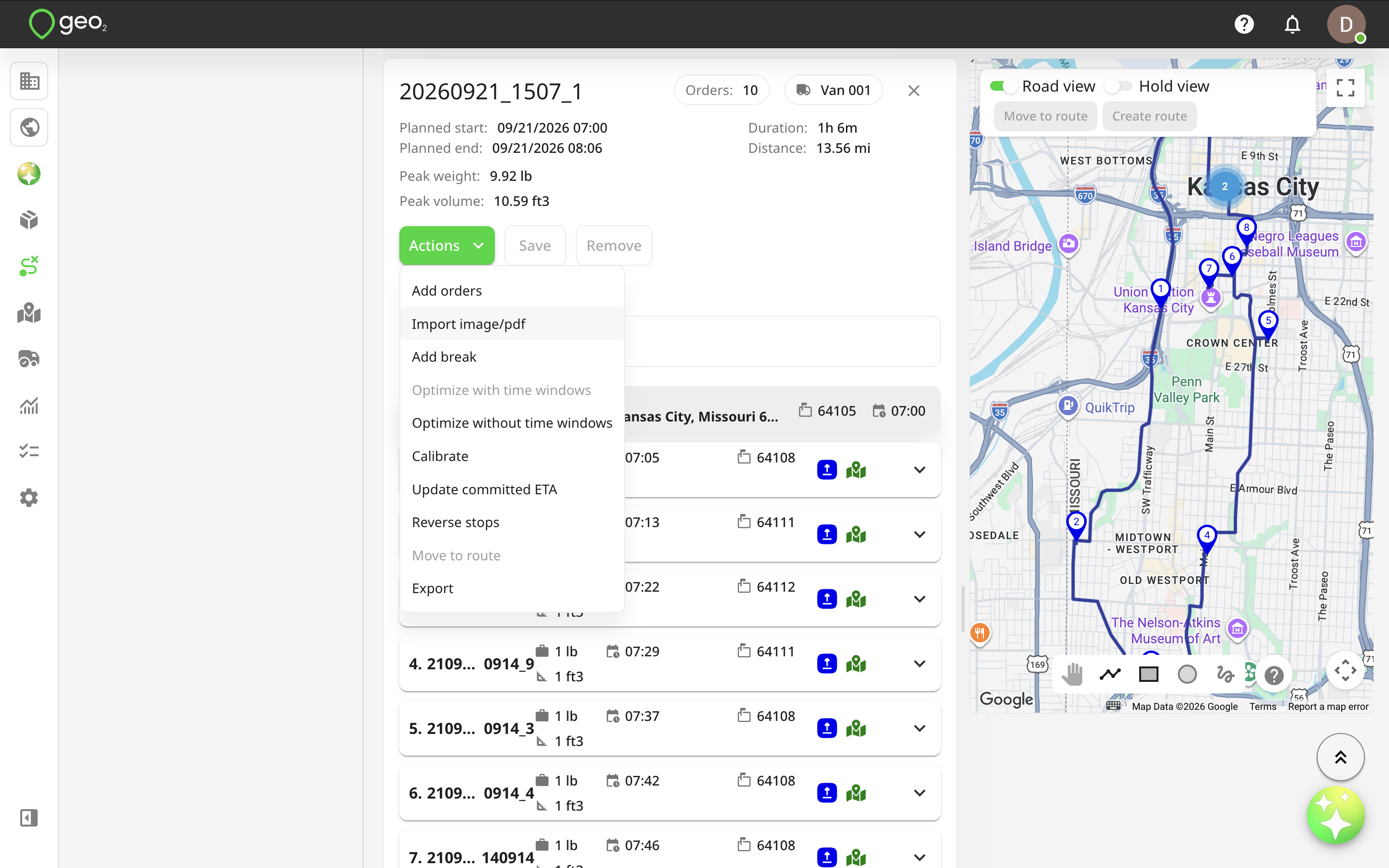Viewport: 1389px width, 868px height.
Task: Expand stop 6 row chevron
Action: [920, 793]
